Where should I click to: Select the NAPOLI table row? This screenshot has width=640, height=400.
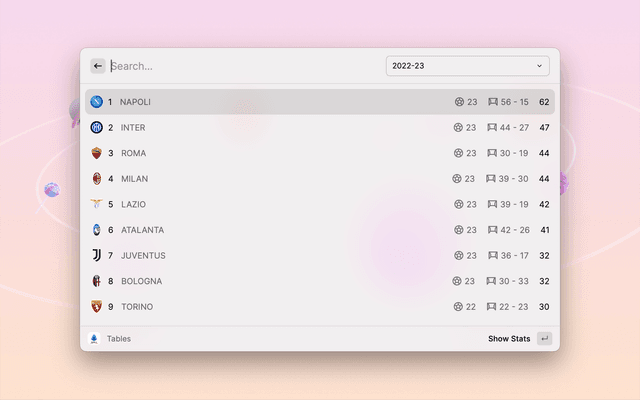(320, 102)
